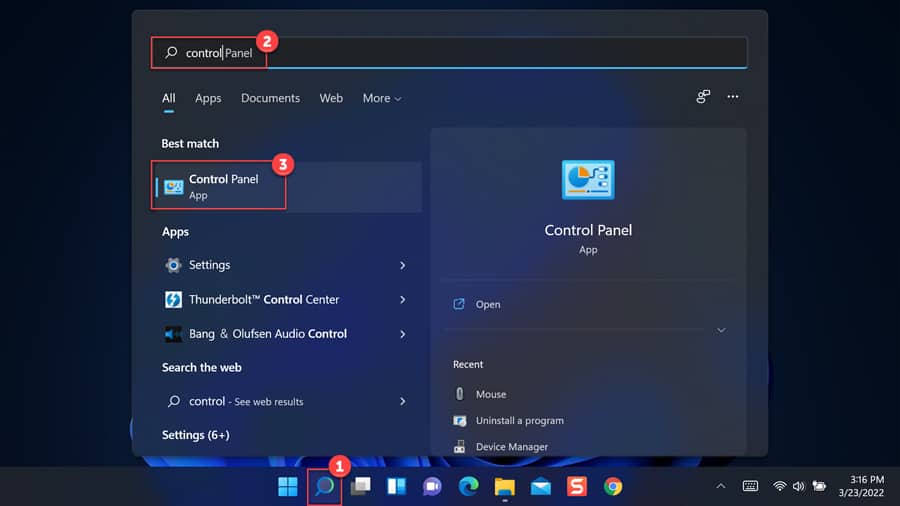Screen dimensions: 900x506
Task: Click the Settings (6+) section heading
Action: tap(196, 435)
